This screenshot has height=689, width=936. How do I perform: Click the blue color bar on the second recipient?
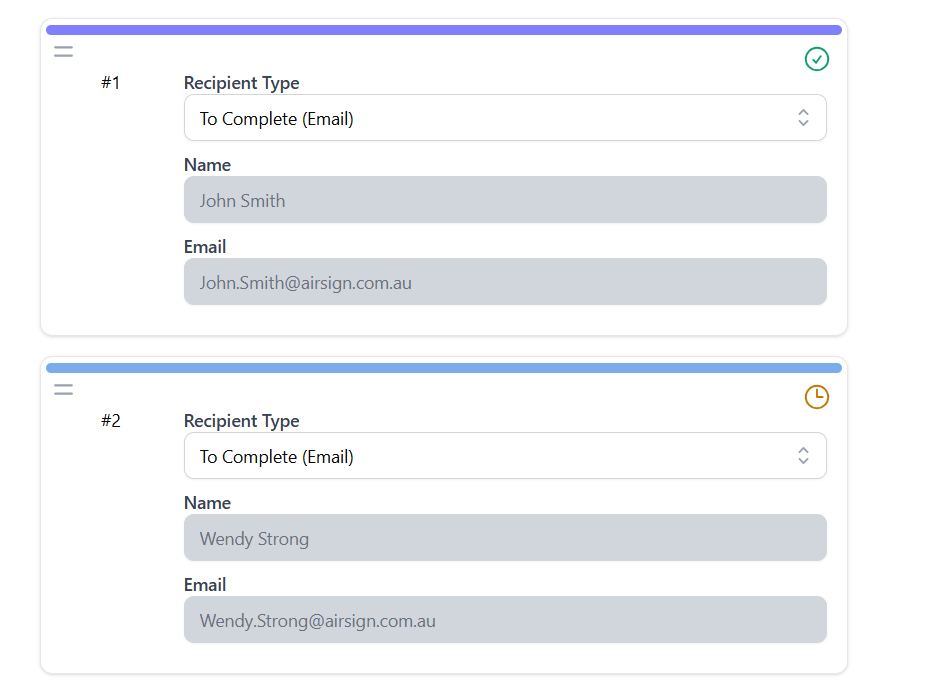[x=443, y=368]
